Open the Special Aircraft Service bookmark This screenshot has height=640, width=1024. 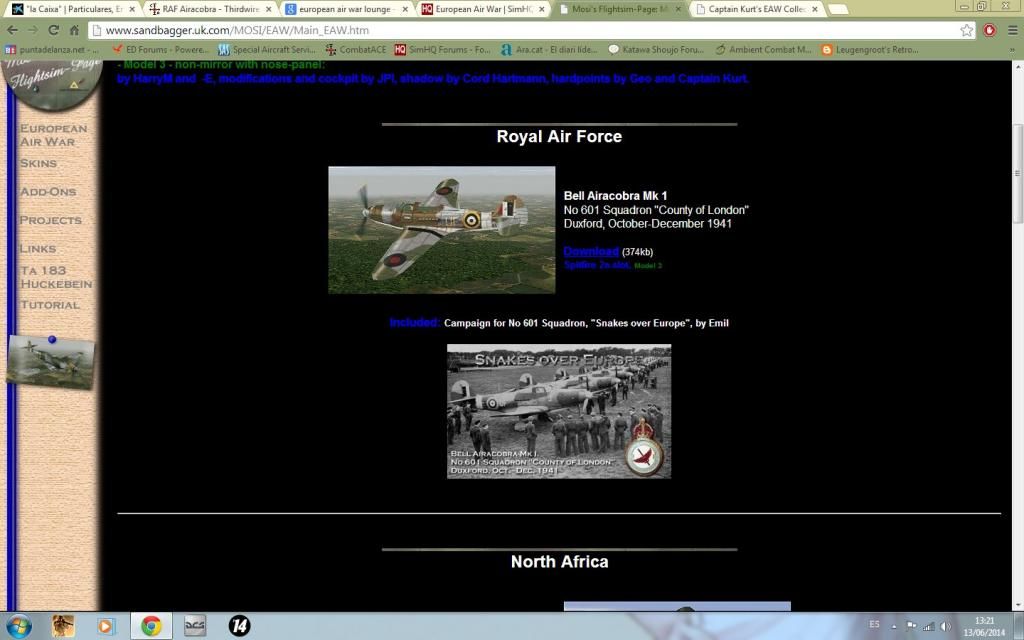[x=267, y=50]
